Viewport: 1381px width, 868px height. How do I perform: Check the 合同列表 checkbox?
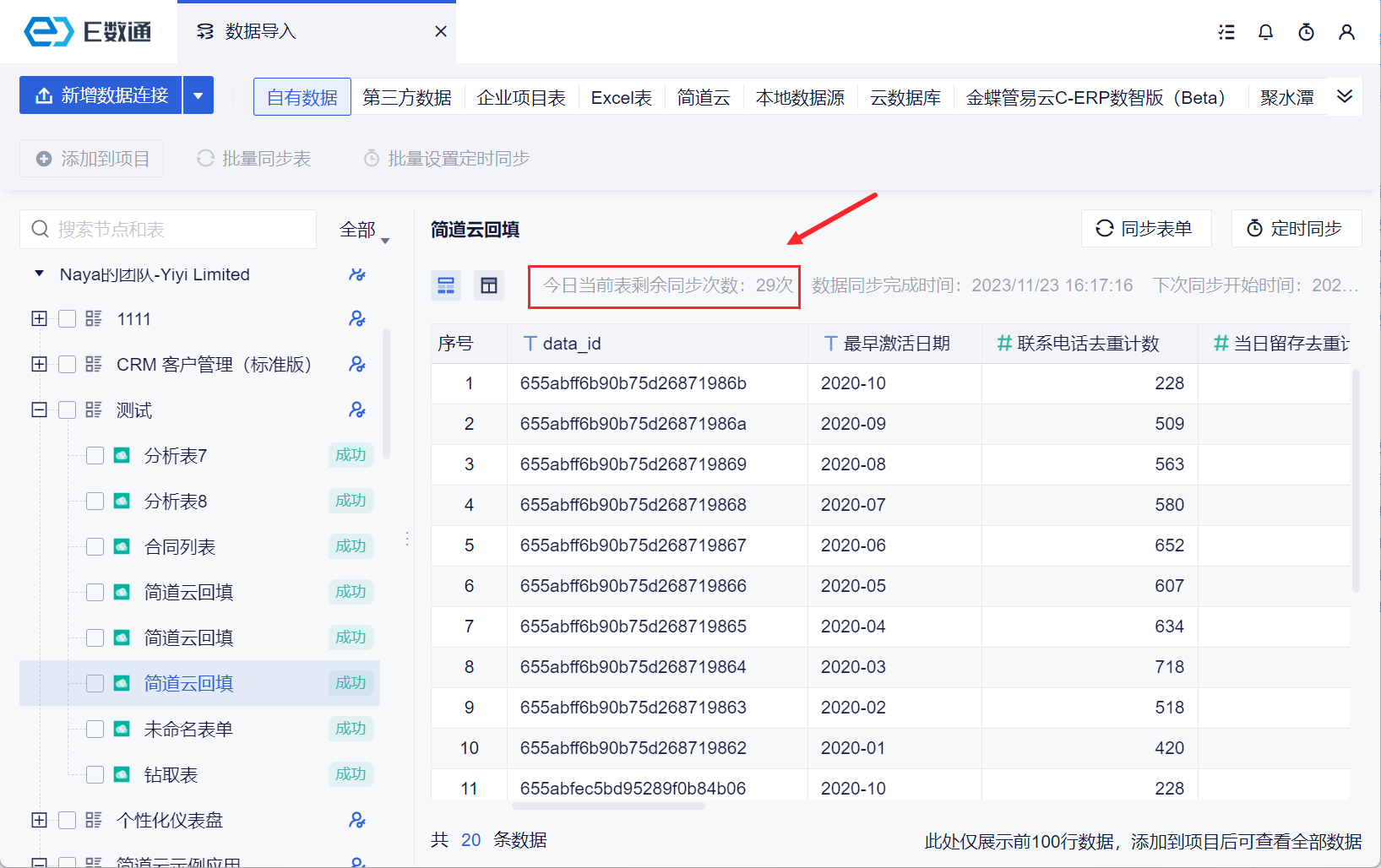tap(95, 547)
